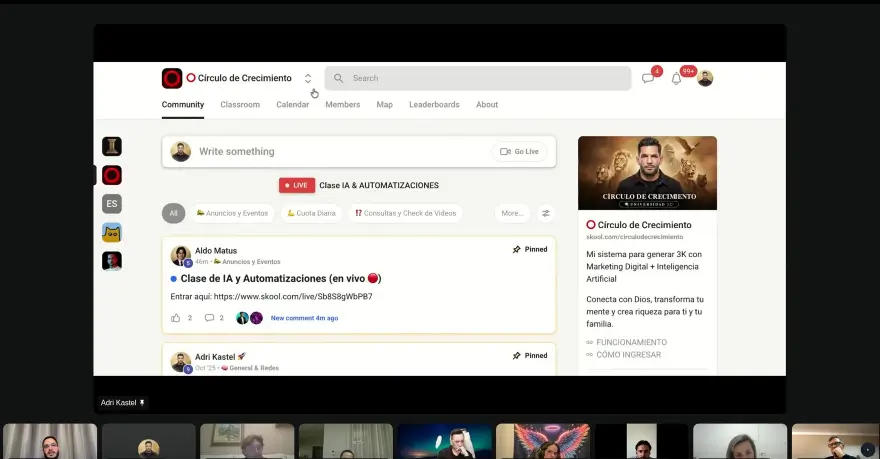Open comments on the Clase de IA post
The image size is (880, 459).
(209, 318)
